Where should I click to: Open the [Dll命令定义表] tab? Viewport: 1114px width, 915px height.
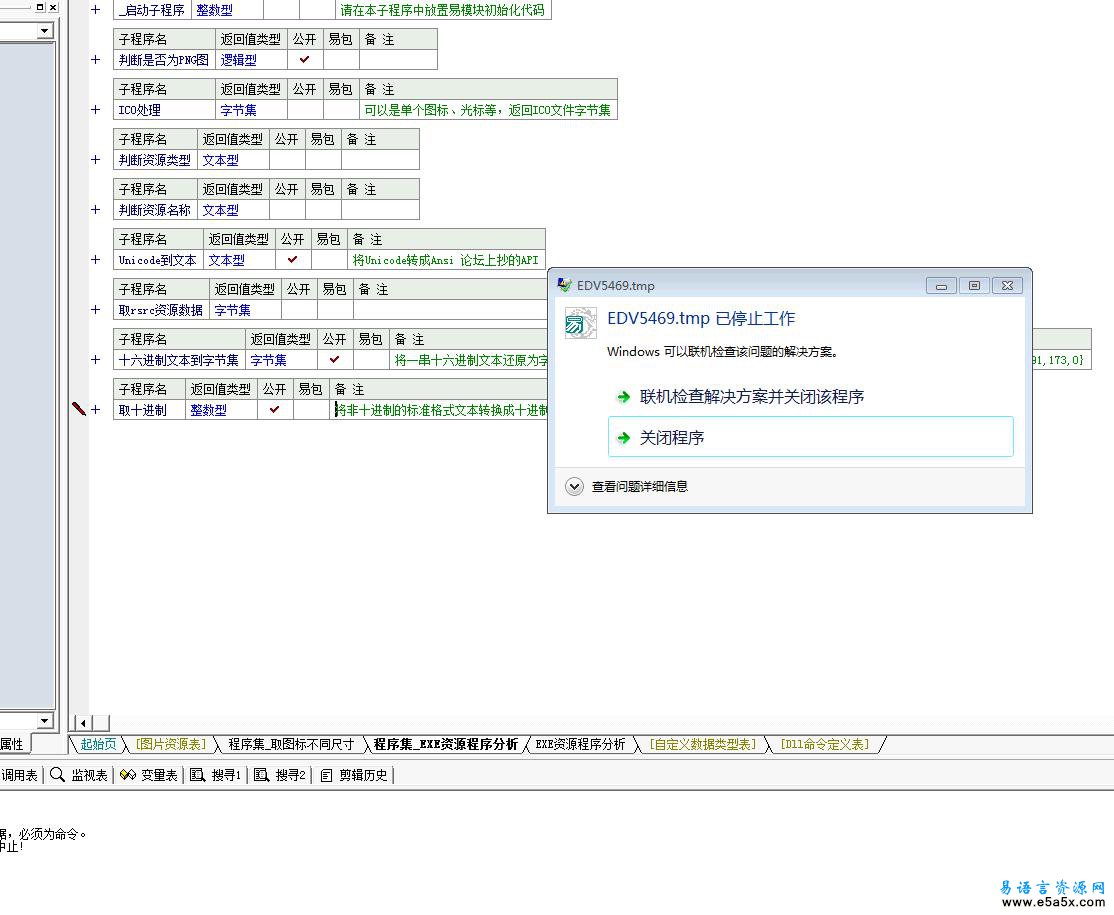click(824, 744)
